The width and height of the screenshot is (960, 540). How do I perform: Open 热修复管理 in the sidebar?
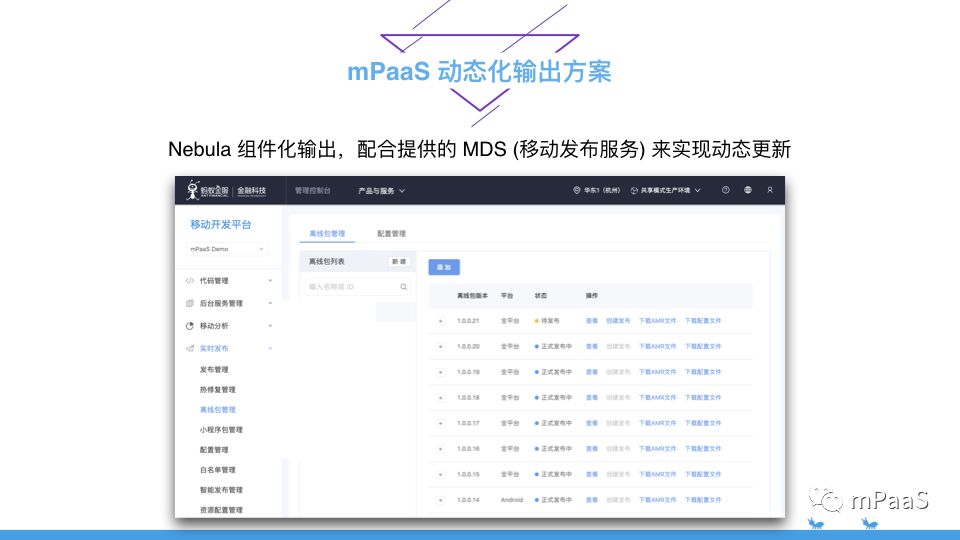pyautogui.click(x=217, y=390)
